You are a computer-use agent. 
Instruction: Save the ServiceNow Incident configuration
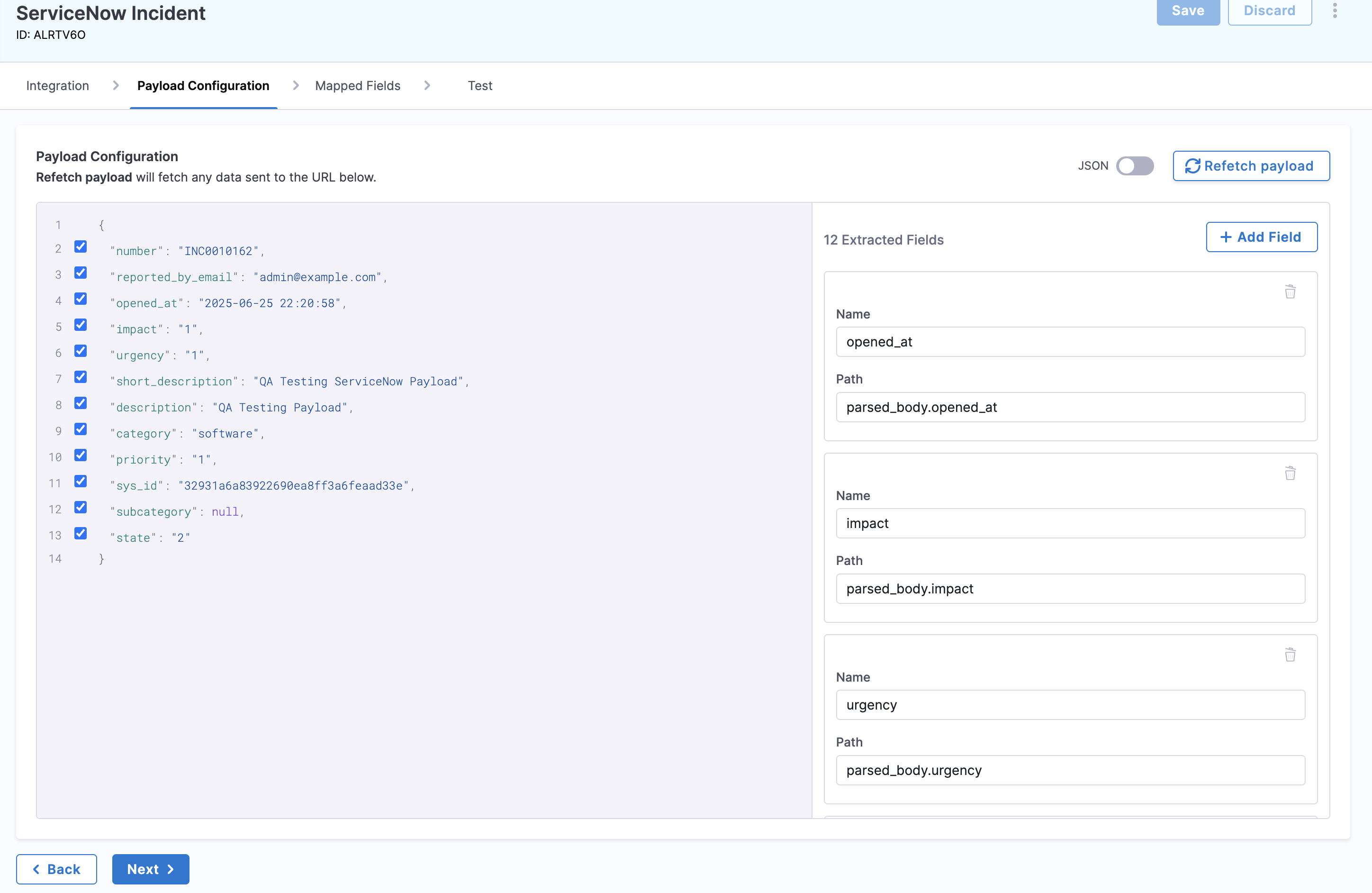tap(1188, 11)
